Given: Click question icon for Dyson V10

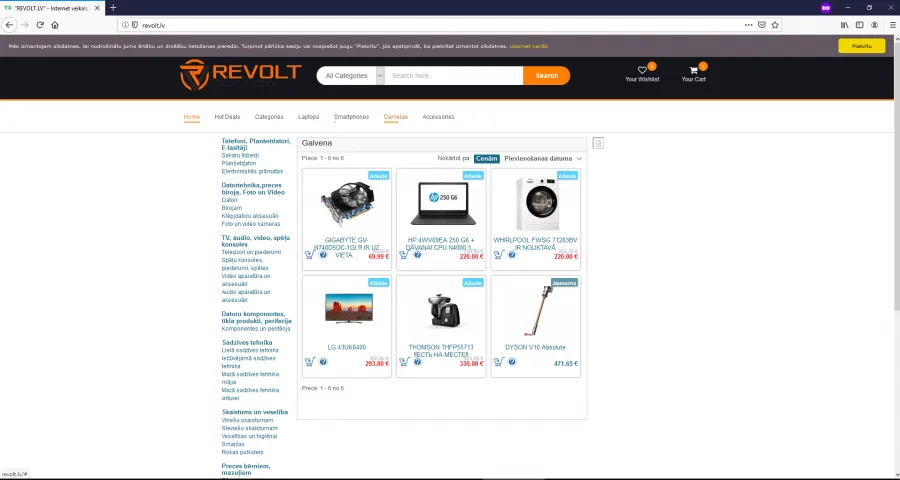Looking at the screenshot, I should click(512, 362).
